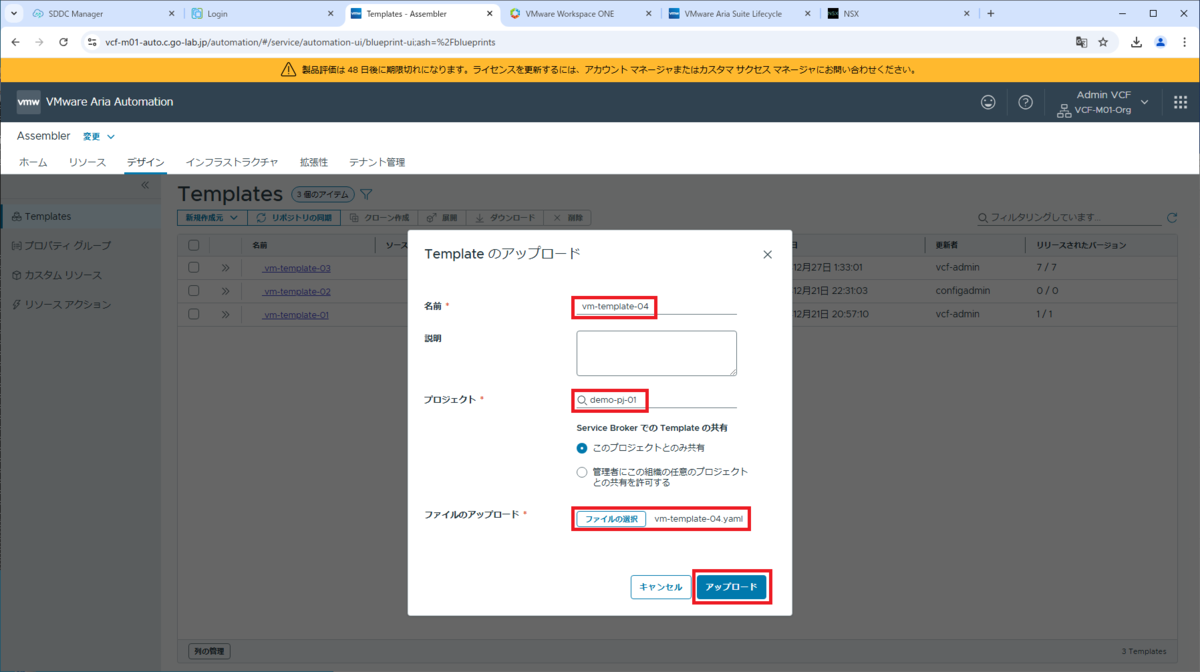
Task: Click the プロジェクト search field demo-pj-01
Action: (656, 399)
